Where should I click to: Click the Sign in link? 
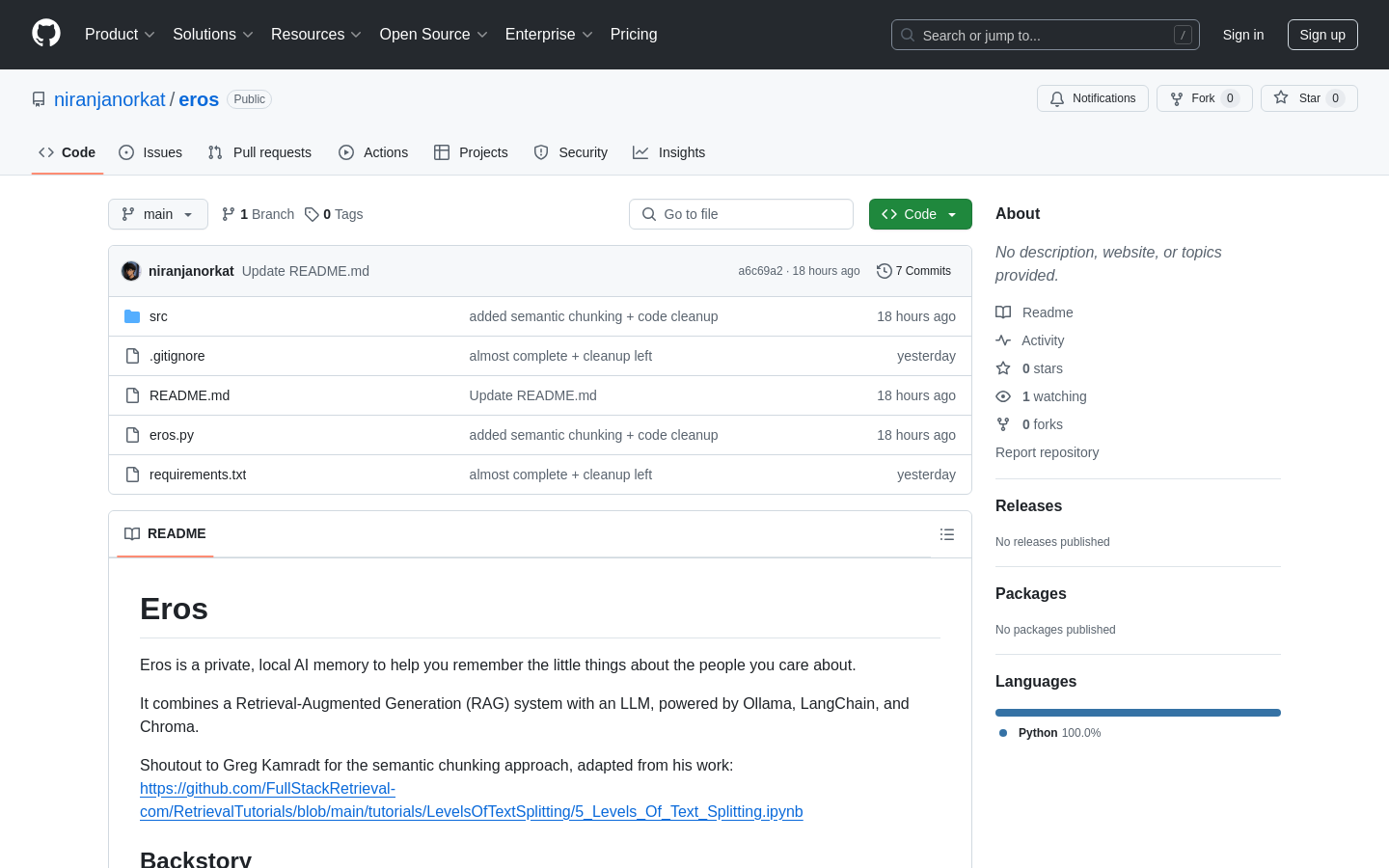[x=1243, y=35]
